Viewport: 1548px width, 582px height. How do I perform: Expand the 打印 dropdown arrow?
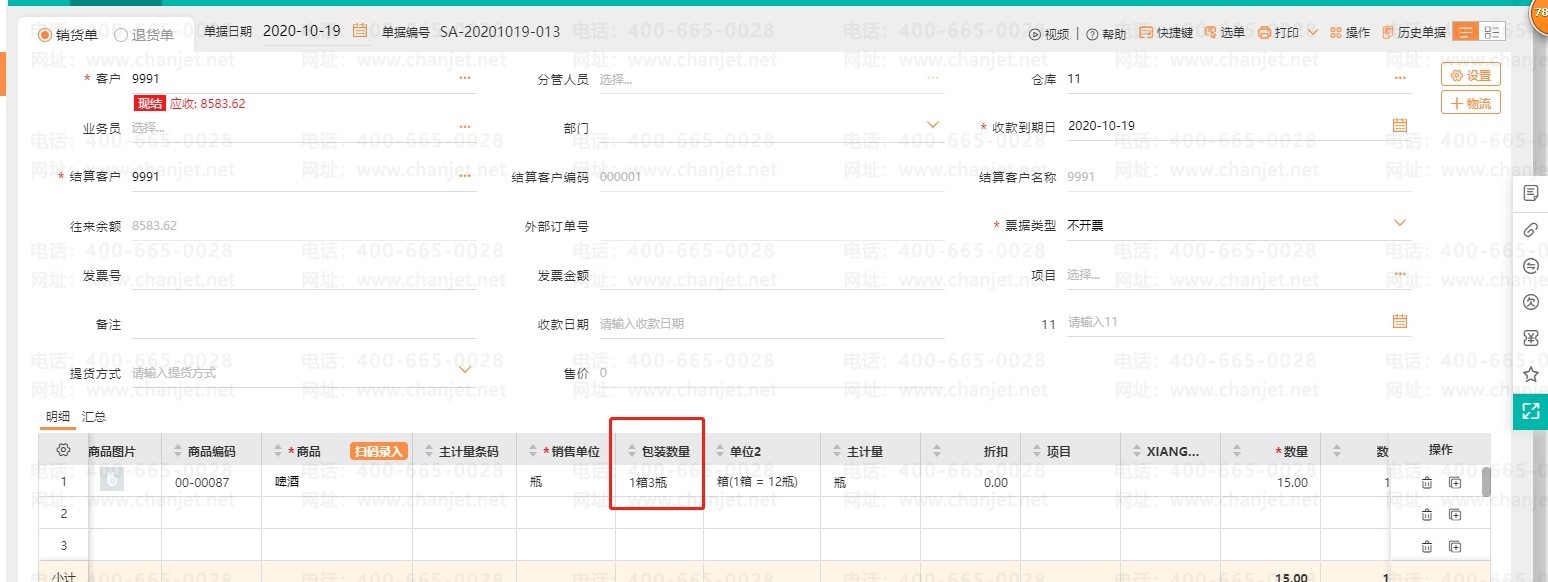[1313, 33]
